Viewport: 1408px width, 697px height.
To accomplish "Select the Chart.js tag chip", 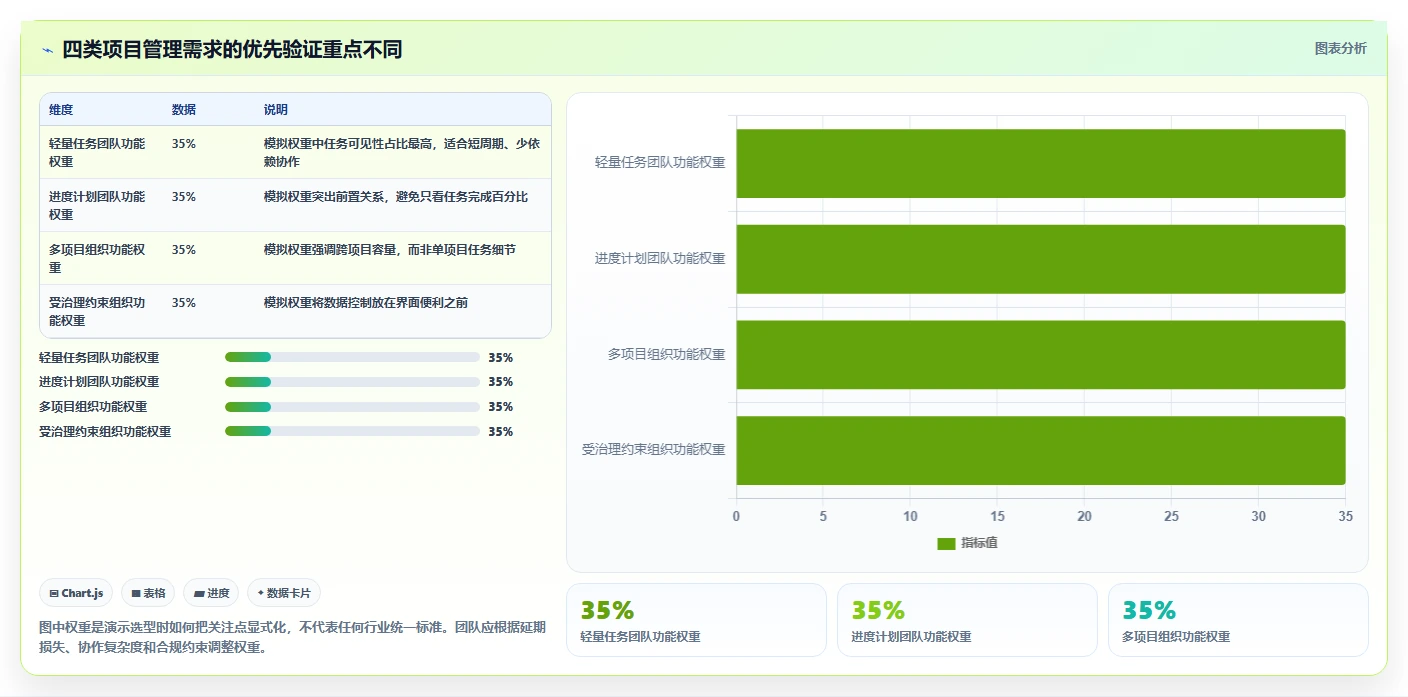I will pos(77,593).
